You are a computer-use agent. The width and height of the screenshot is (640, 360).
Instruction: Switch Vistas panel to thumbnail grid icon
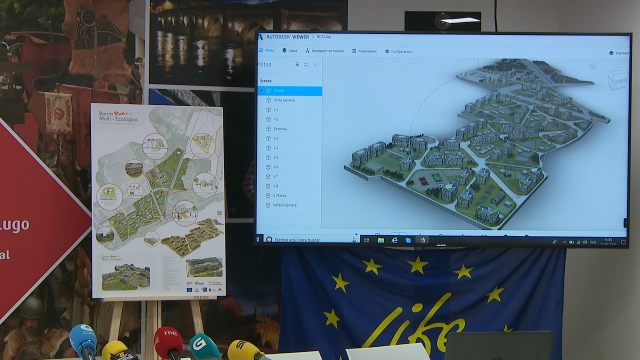tap(306, 64)
